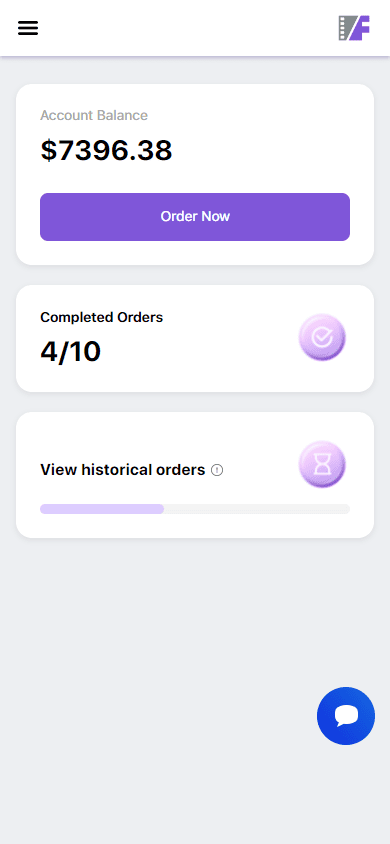Click the hourglass history badge icon
This screenshot has width=390, height=844.
(322, 465)
